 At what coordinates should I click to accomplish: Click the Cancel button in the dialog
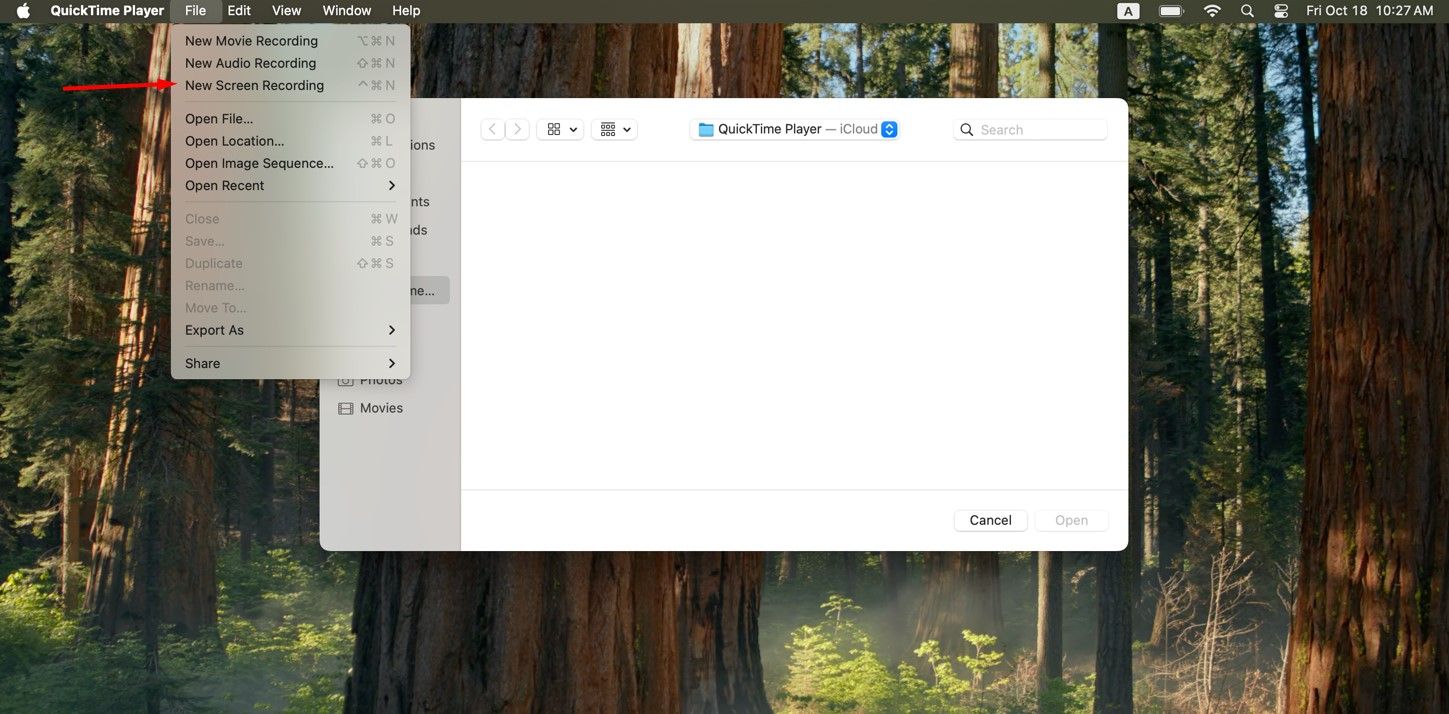pos(990,520)
